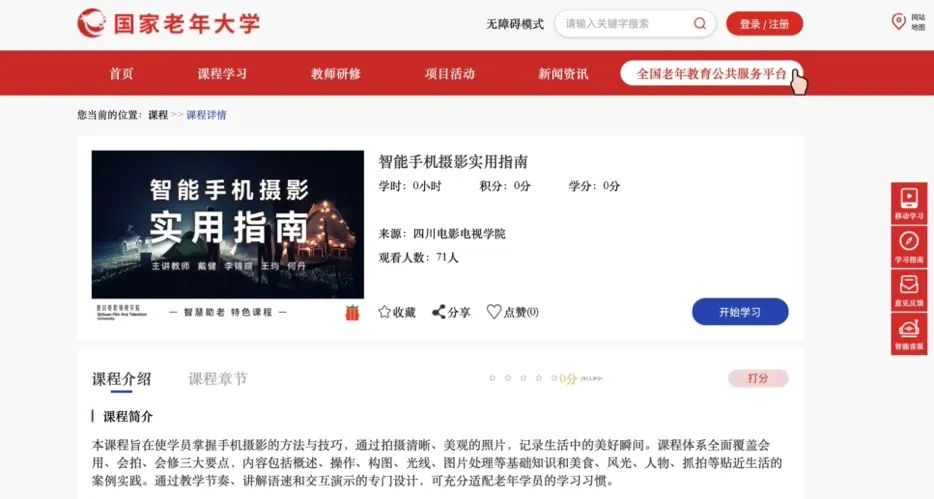Click the 分享 share icon
The width and height of the screenshot is (934, 499).
[x=439, y=311]
